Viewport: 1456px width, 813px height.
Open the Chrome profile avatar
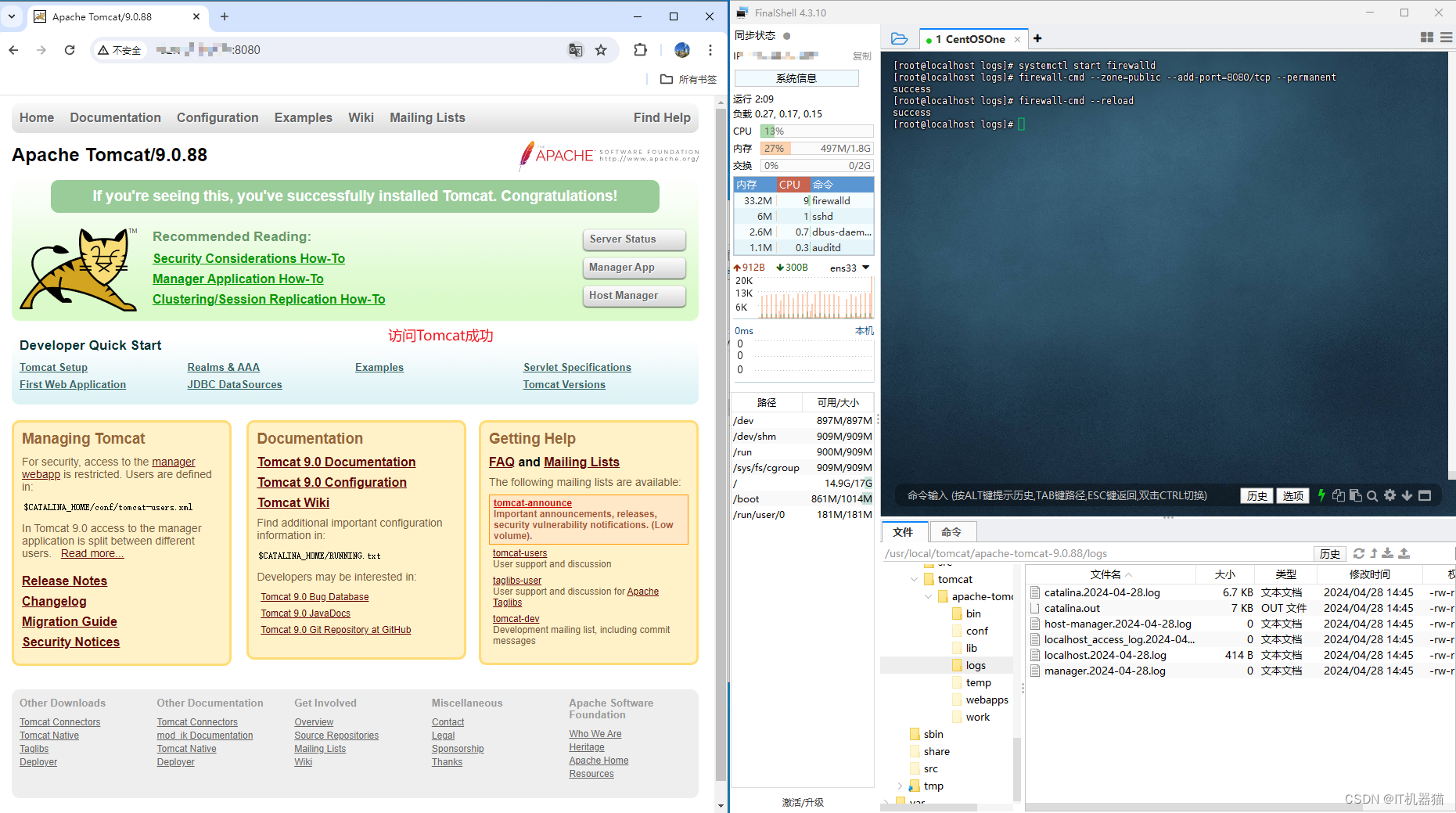[x=682, y=50]
